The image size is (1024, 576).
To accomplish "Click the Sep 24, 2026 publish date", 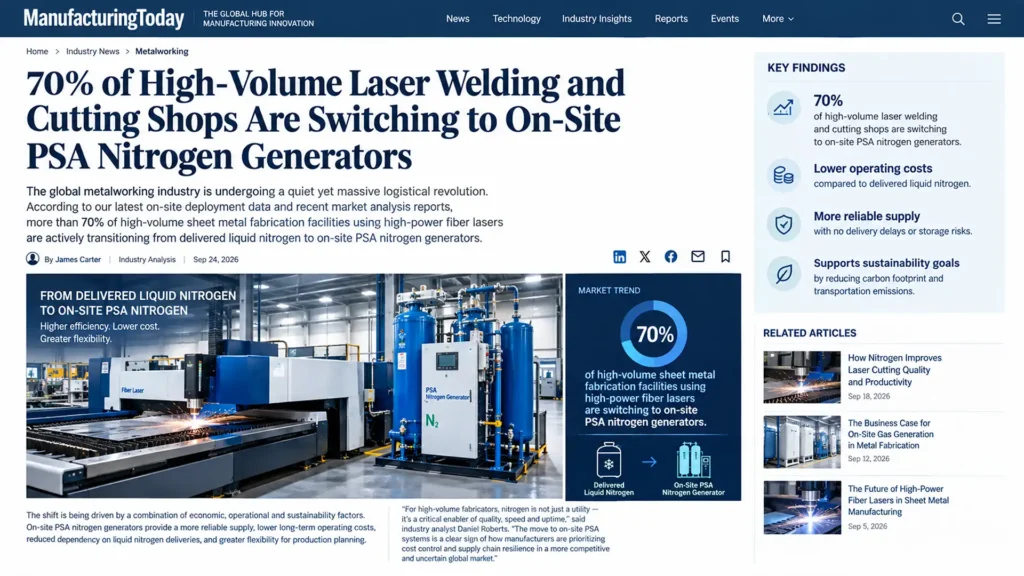I will click(216, 259).
